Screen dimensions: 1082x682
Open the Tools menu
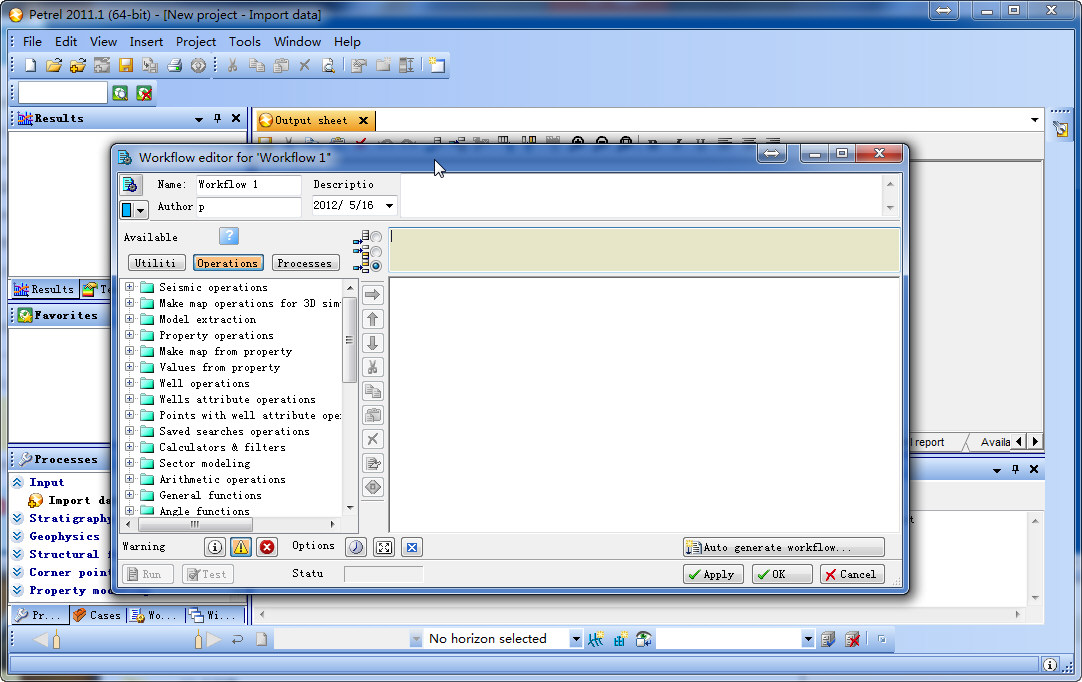[244, 41]
